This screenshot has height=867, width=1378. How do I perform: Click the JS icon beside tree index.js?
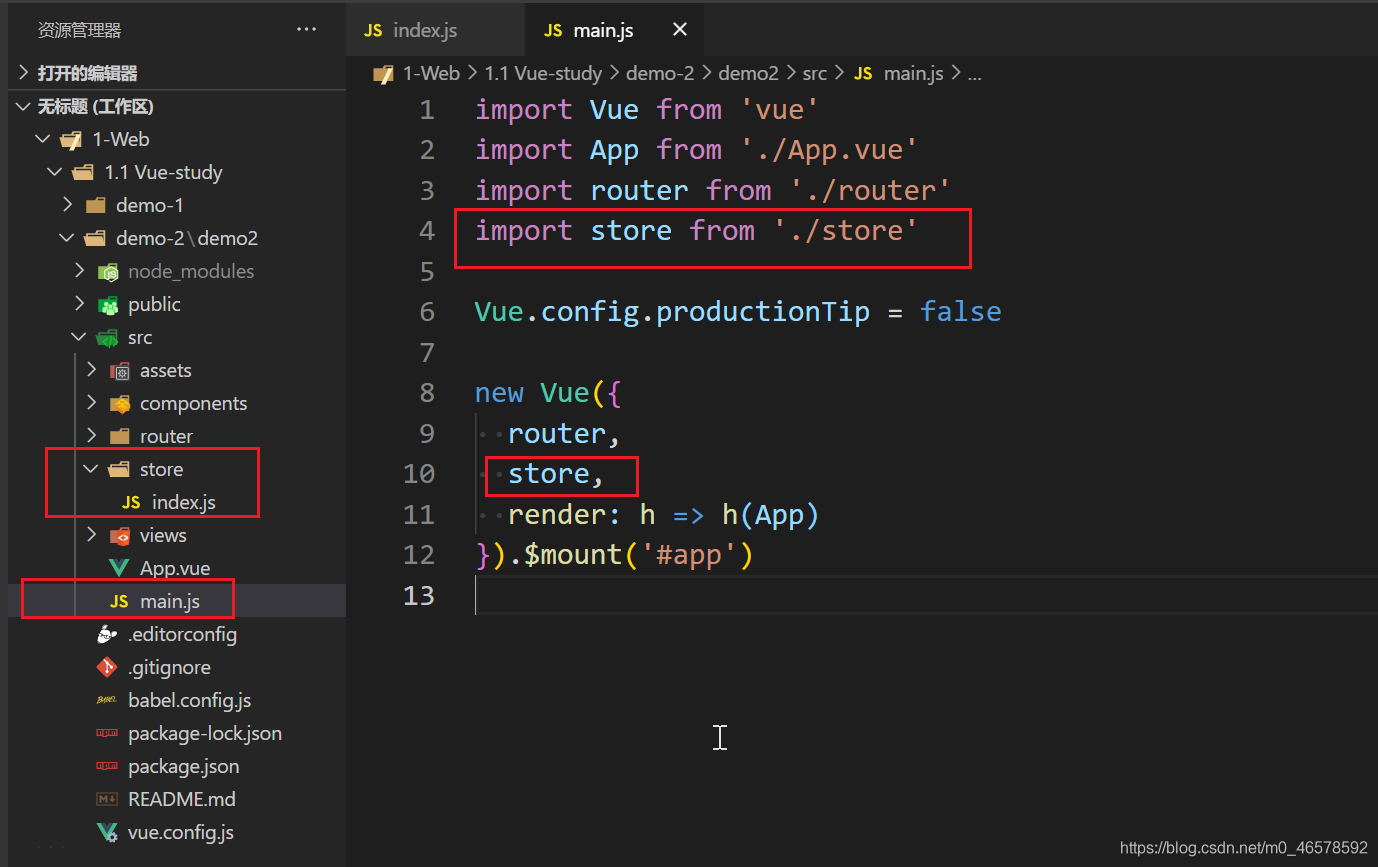coord(131,502)
